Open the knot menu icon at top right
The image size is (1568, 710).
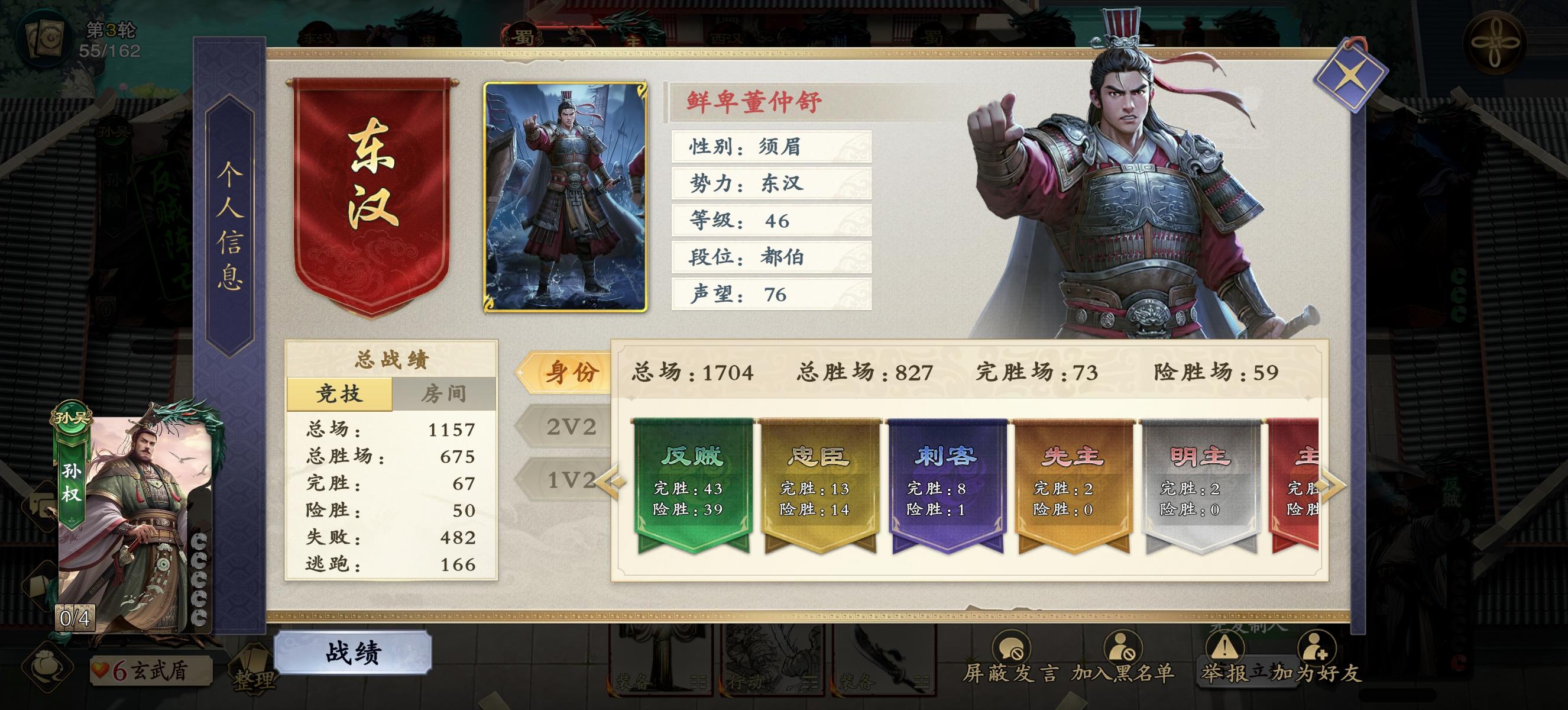[1495, 42]
